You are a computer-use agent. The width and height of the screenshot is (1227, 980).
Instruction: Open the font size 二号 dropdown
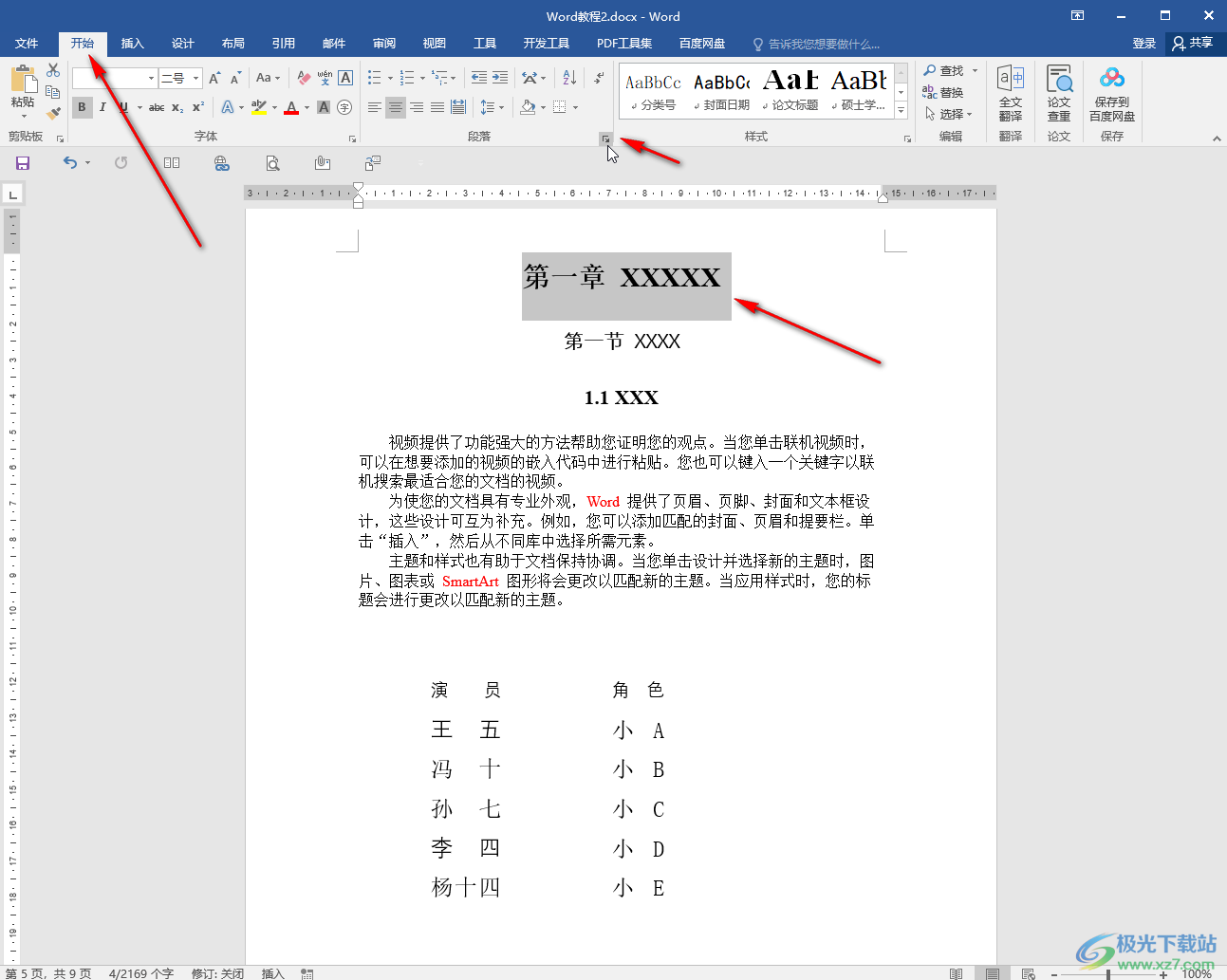[x=196, y=78]
